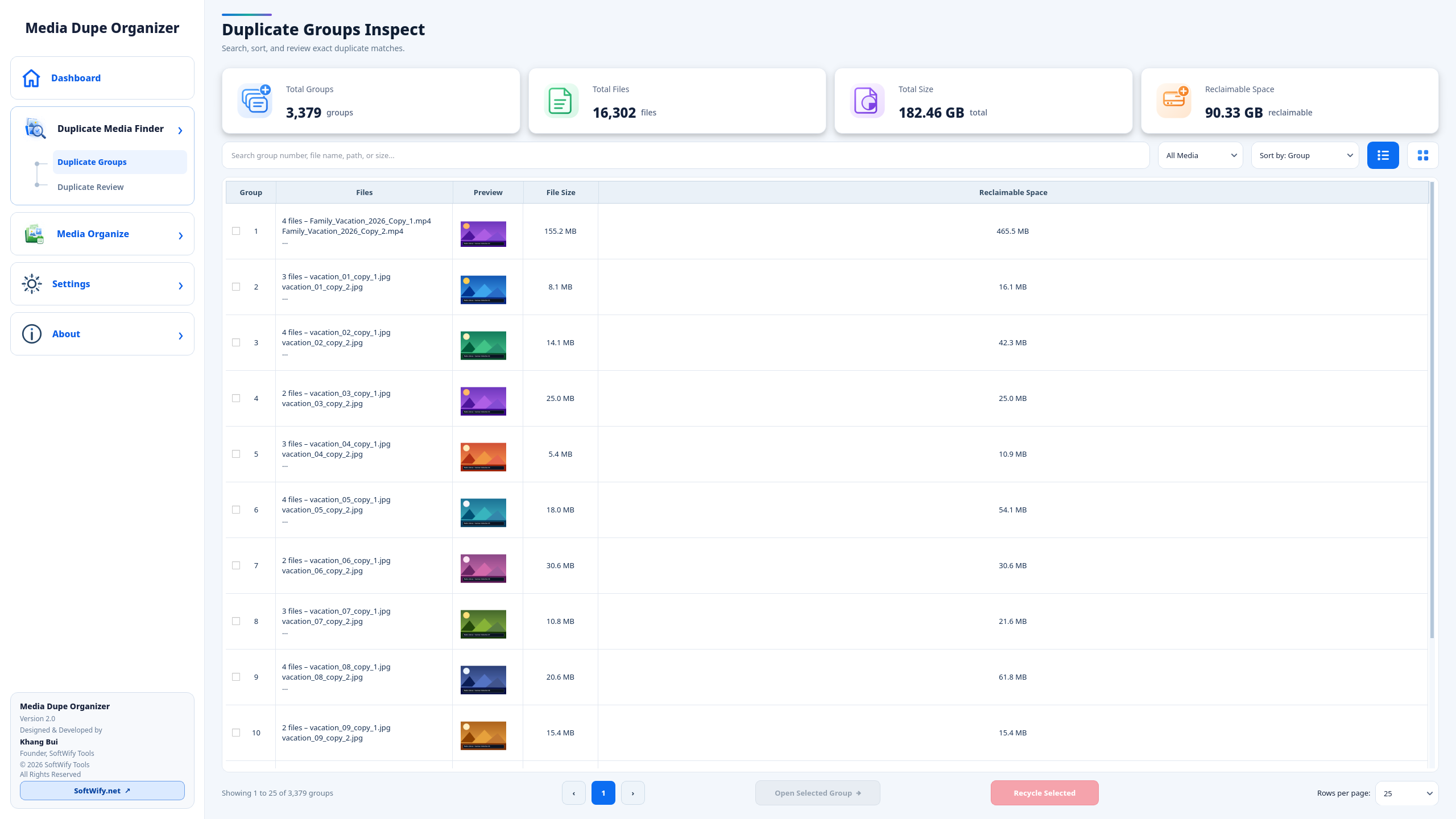Click the Total Groups card icon
The image size is (1456, 819).
click(x=255, y=101)
